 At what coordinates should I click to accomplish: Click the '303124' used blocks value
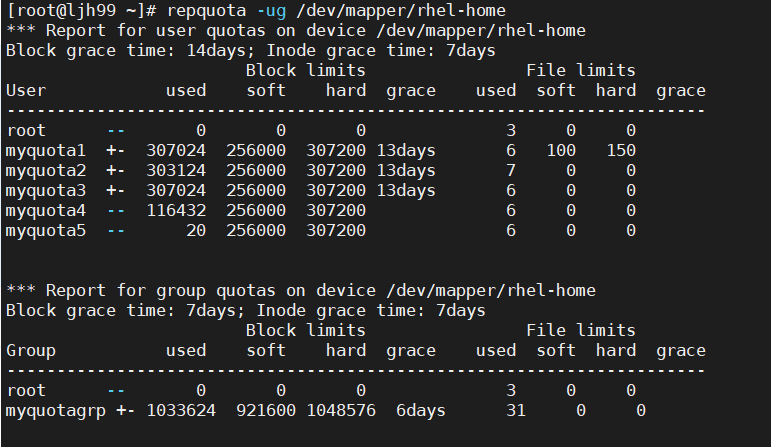pyautogui.click(x=176, y=171)
